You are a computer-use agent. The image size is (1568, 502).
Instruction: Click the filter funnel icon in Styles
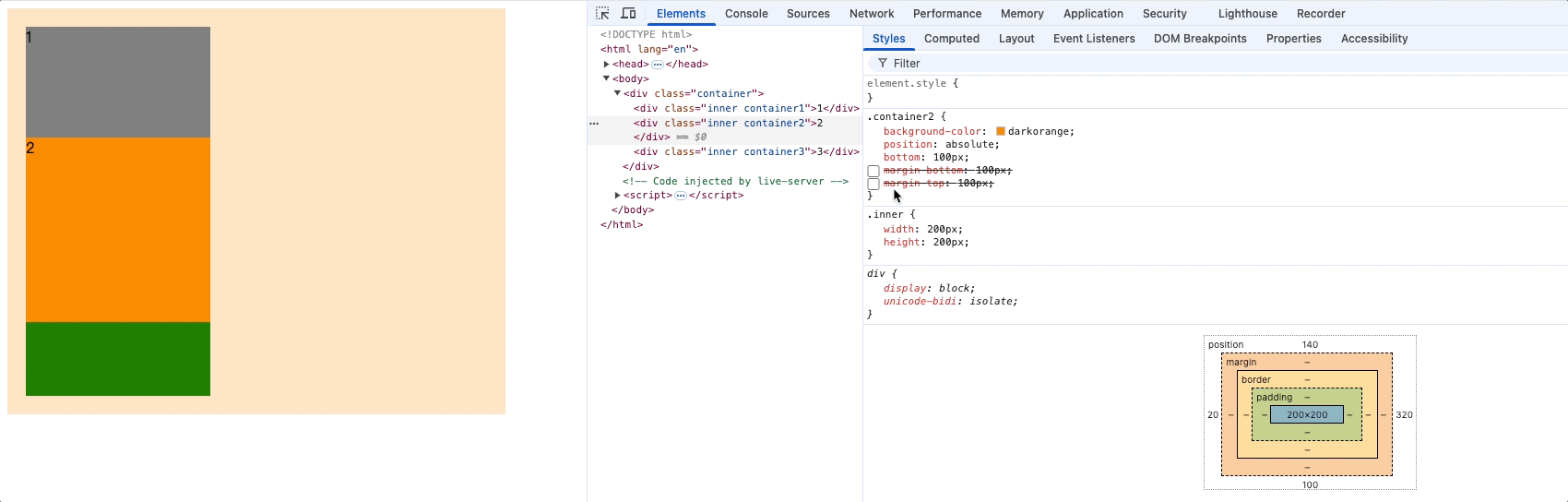883,63
